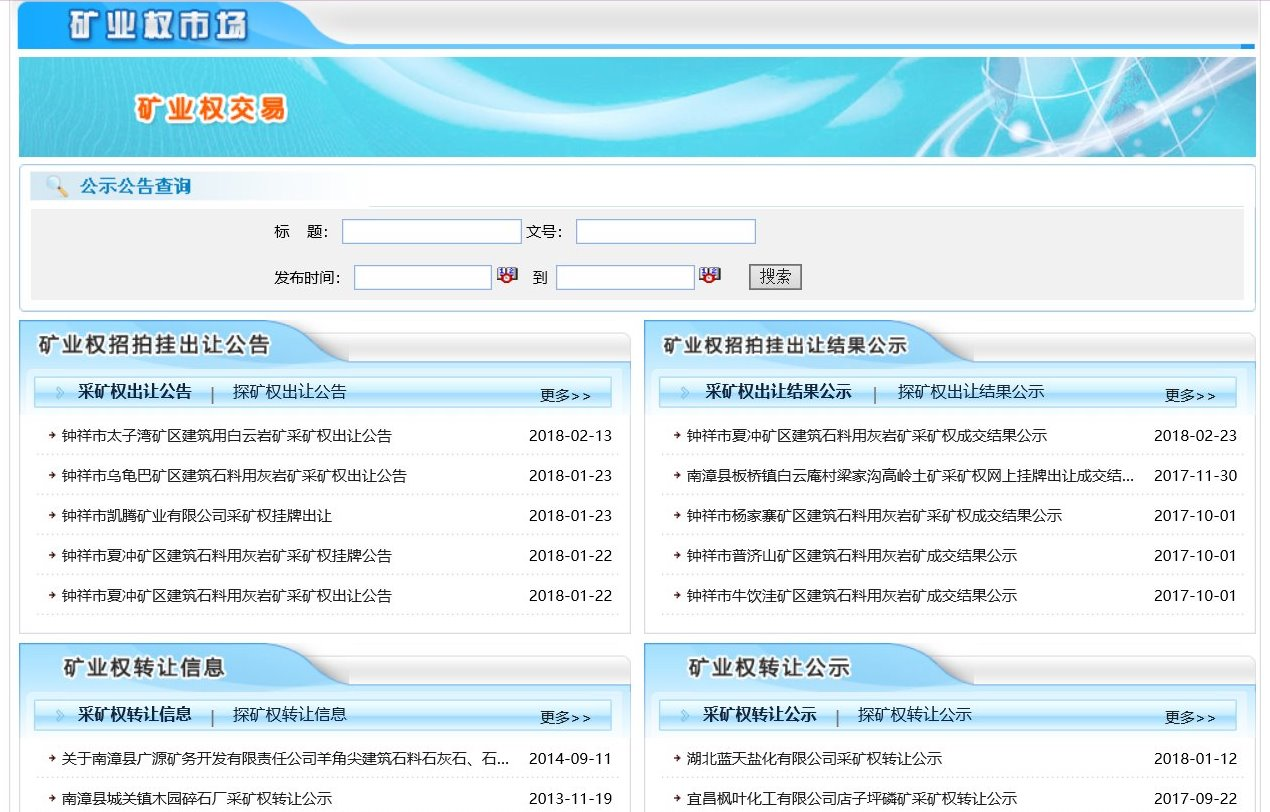This screenshot has width=1270, height=812.
Task: Click the start date 发布时间 input box
Action: (422, 277)
